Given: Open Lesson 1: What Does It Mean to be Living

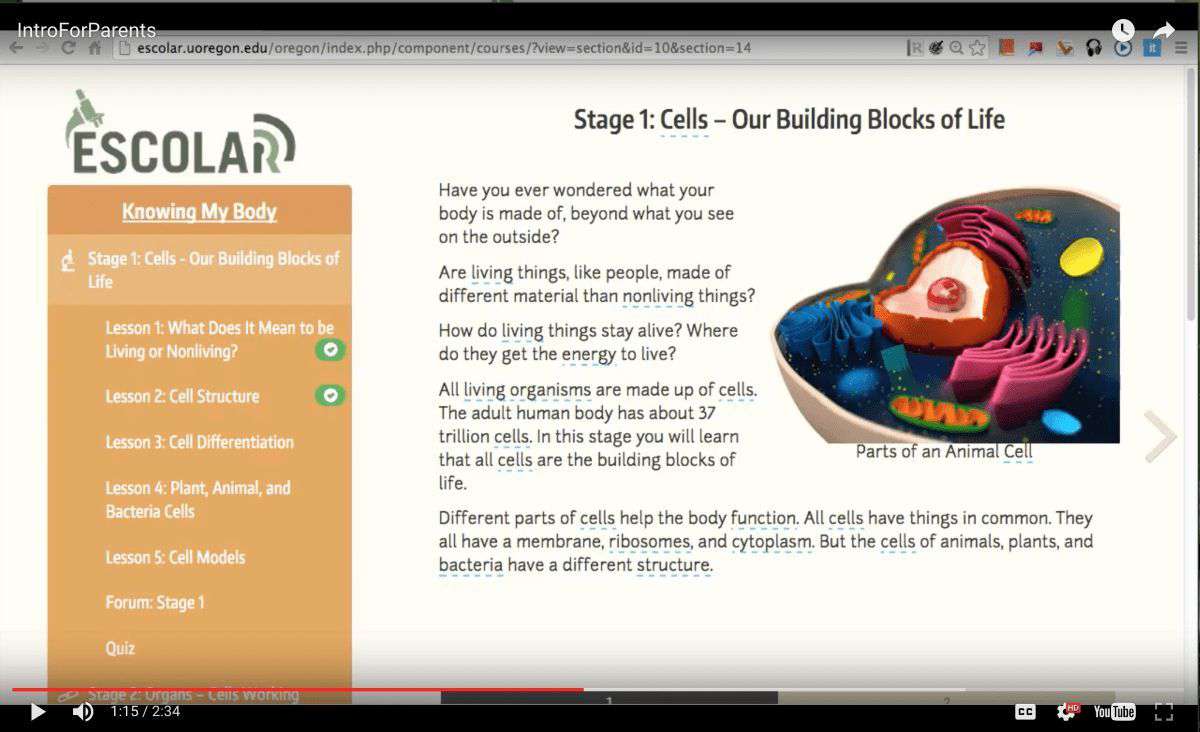Looking at the screenshot, I should click(x=219, y=340).
